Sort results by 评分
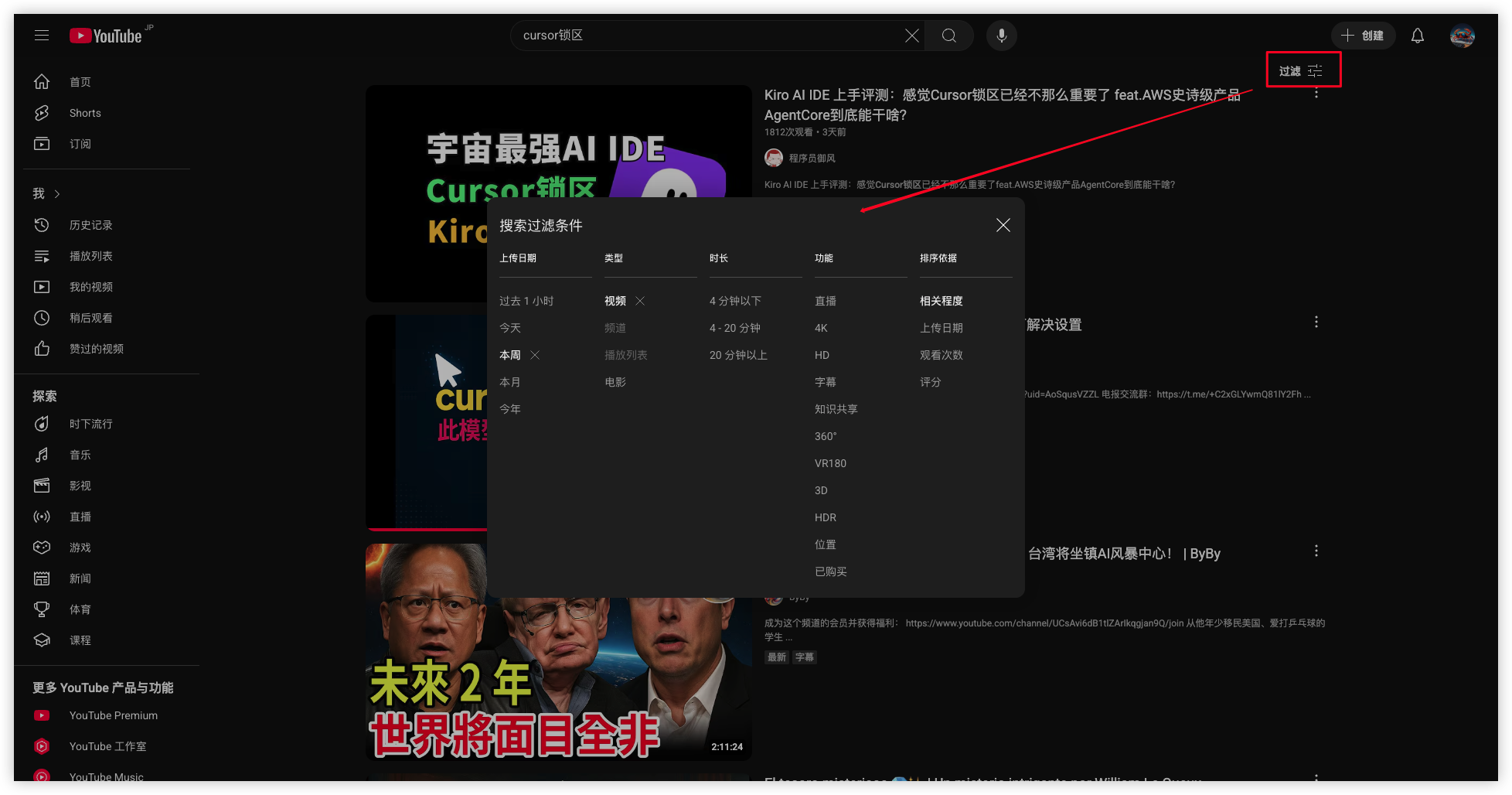 (931, 382)
